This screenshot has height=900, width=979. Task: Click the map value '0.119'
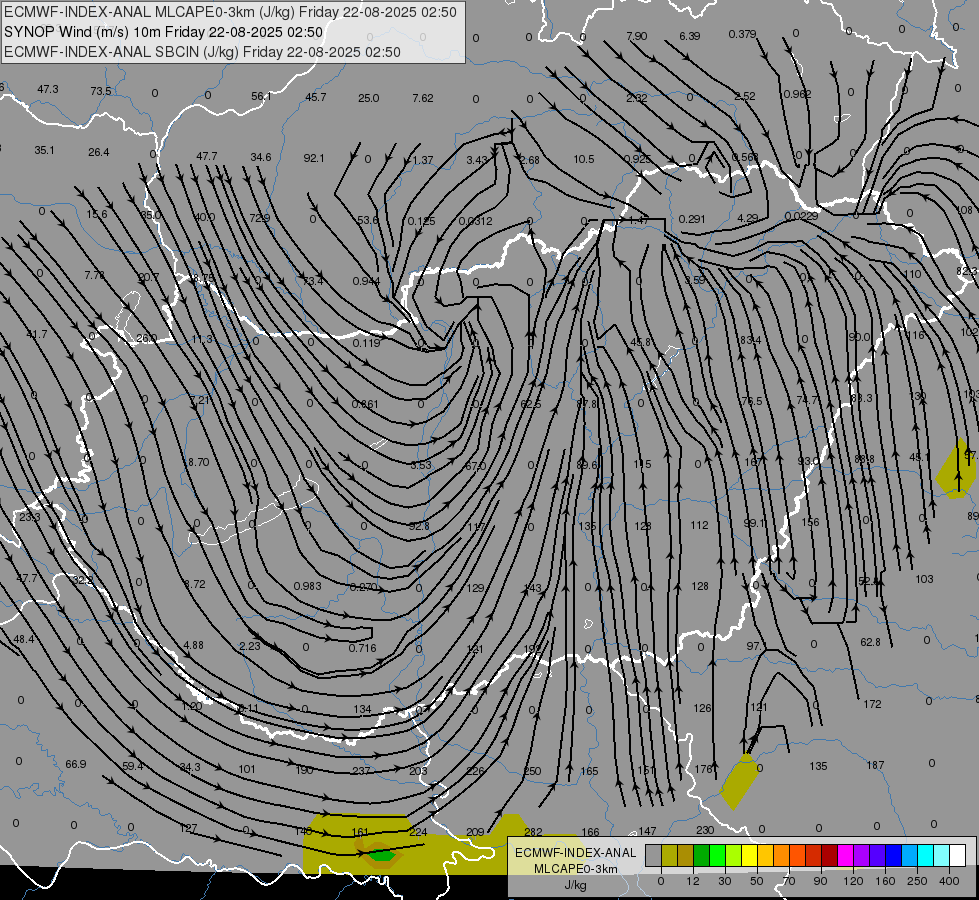click(366, 343)
